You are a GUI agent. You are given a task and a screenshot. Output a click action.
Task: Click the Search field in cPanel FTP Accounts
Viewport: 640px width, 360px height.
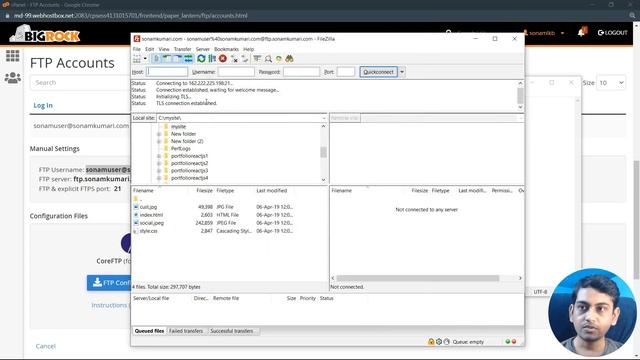80,83
